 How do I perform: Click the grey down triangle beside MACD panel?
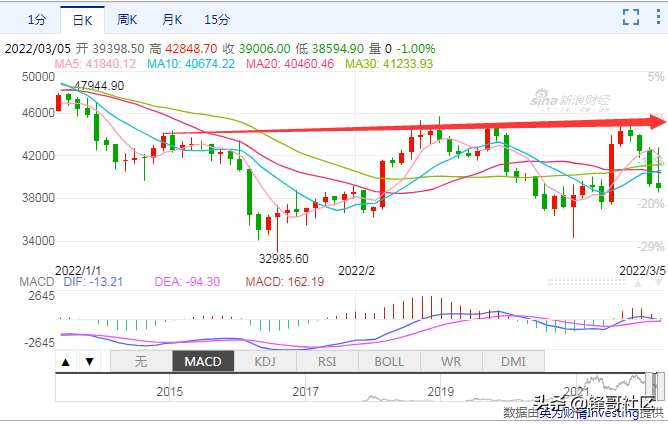pos(659,283)
